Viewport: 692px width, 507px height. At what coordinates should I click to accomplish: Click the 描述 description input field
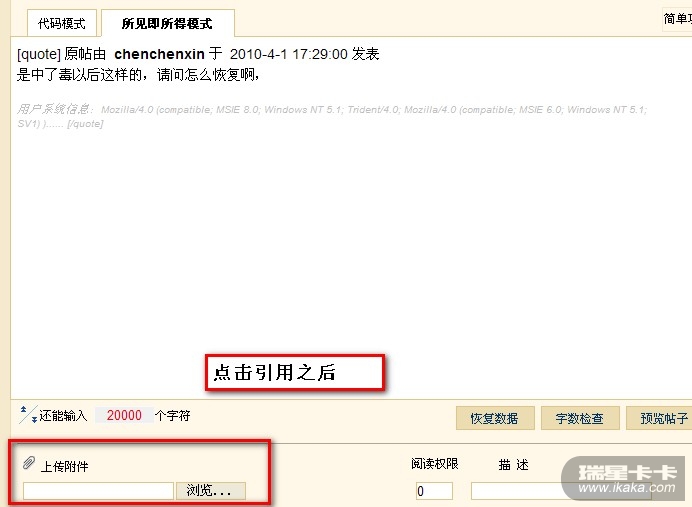point(560,491)
